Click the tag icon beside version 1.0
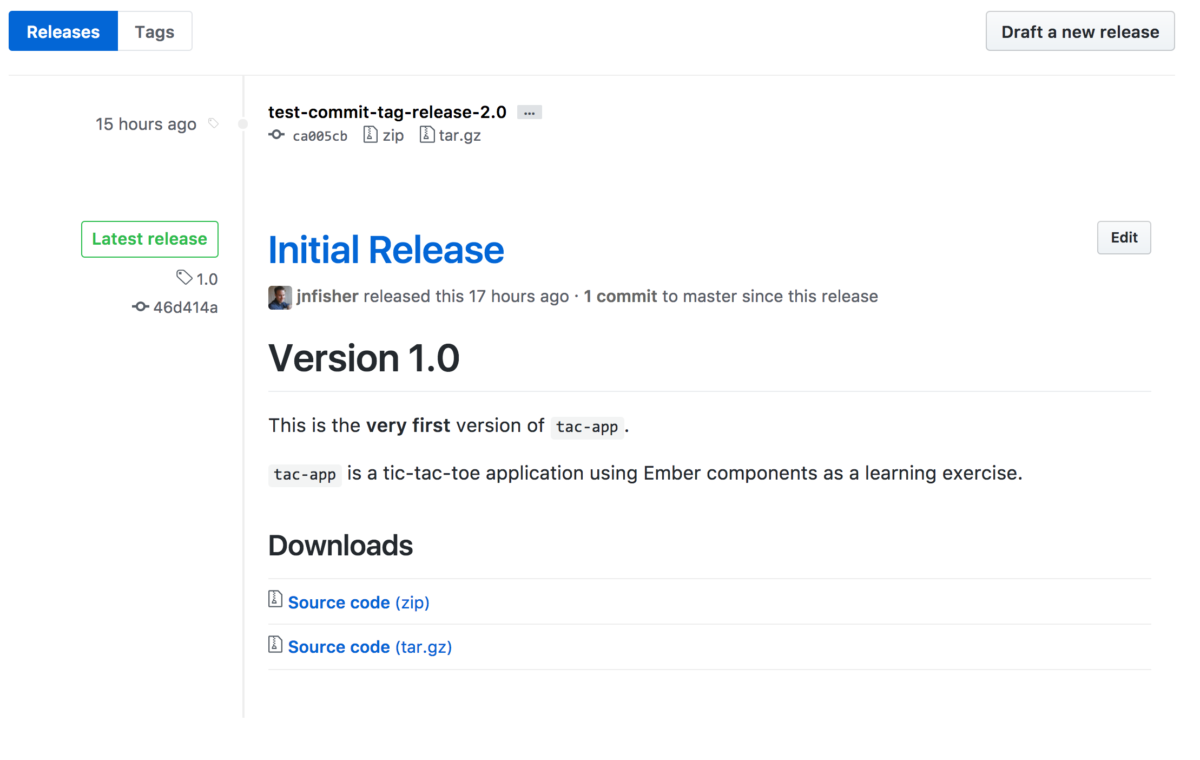The width and height of the screenshot is (1200, 760). coord(182,278)
